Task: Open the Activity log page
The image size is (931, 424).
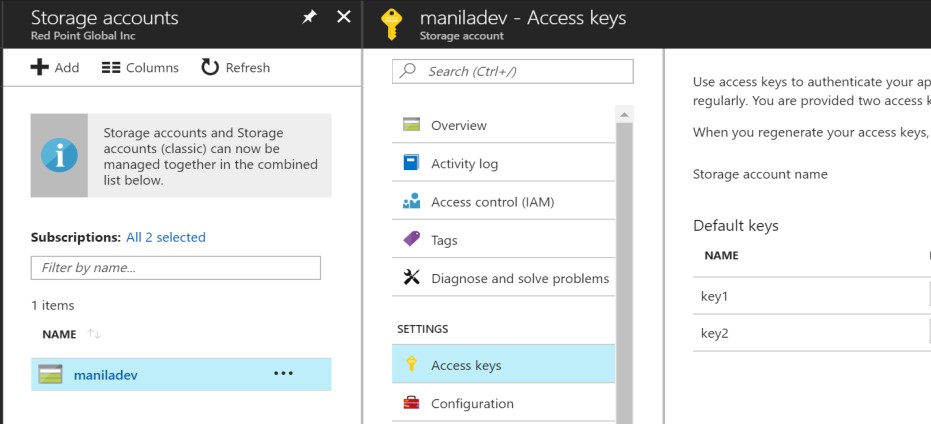Action: (464, 163)
